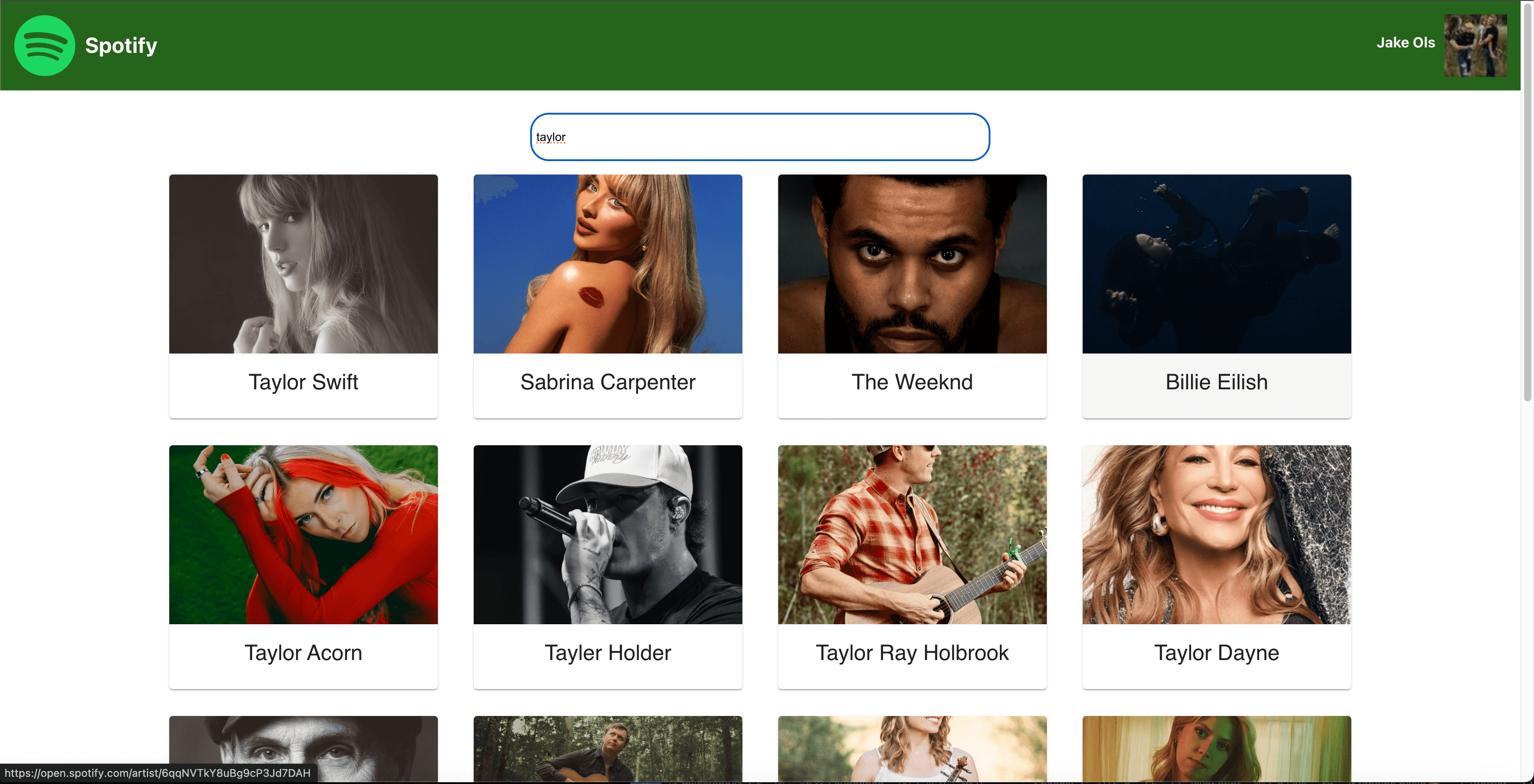Open the man with cap black-and-white photo card

tap(303, 748)
